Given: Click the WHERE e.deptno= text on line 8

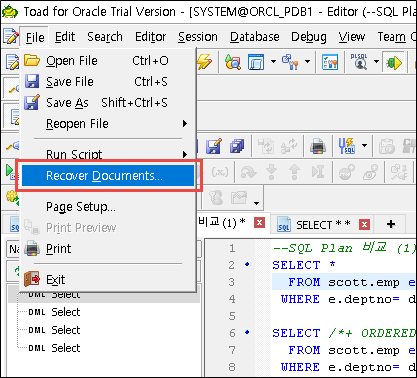Looking at the screenshot, I should (x=340, y=367).
